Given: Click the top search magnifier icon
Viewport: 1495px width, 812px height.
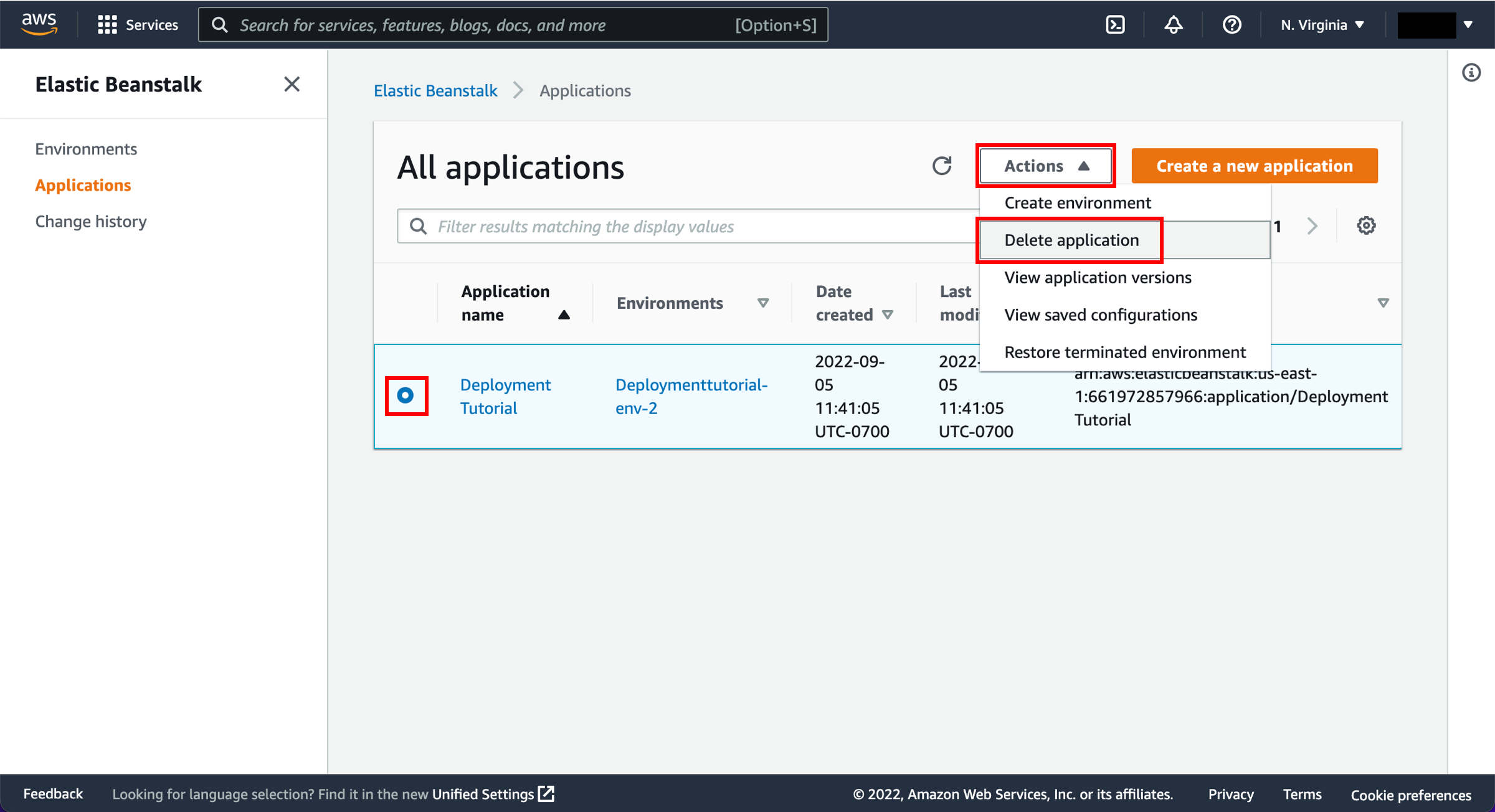Looking at the screenshot, I should [219, 25].
